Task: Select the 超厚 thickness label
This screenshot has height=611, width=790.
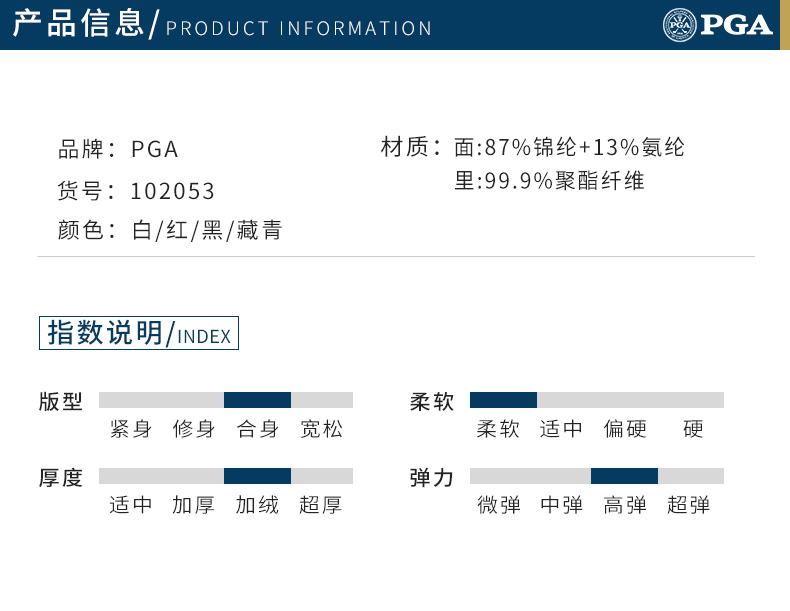Action: tap(321, 505)
